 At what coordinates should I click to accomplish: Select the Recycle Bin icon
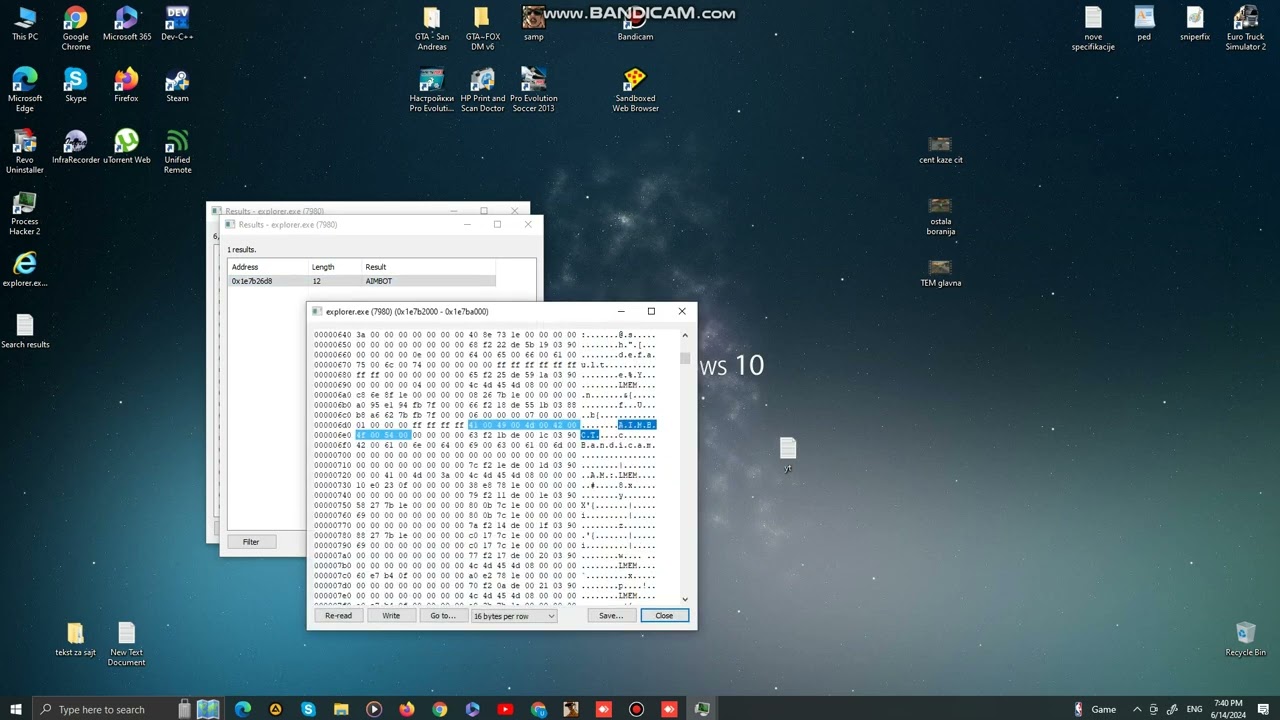(1246, 639)
